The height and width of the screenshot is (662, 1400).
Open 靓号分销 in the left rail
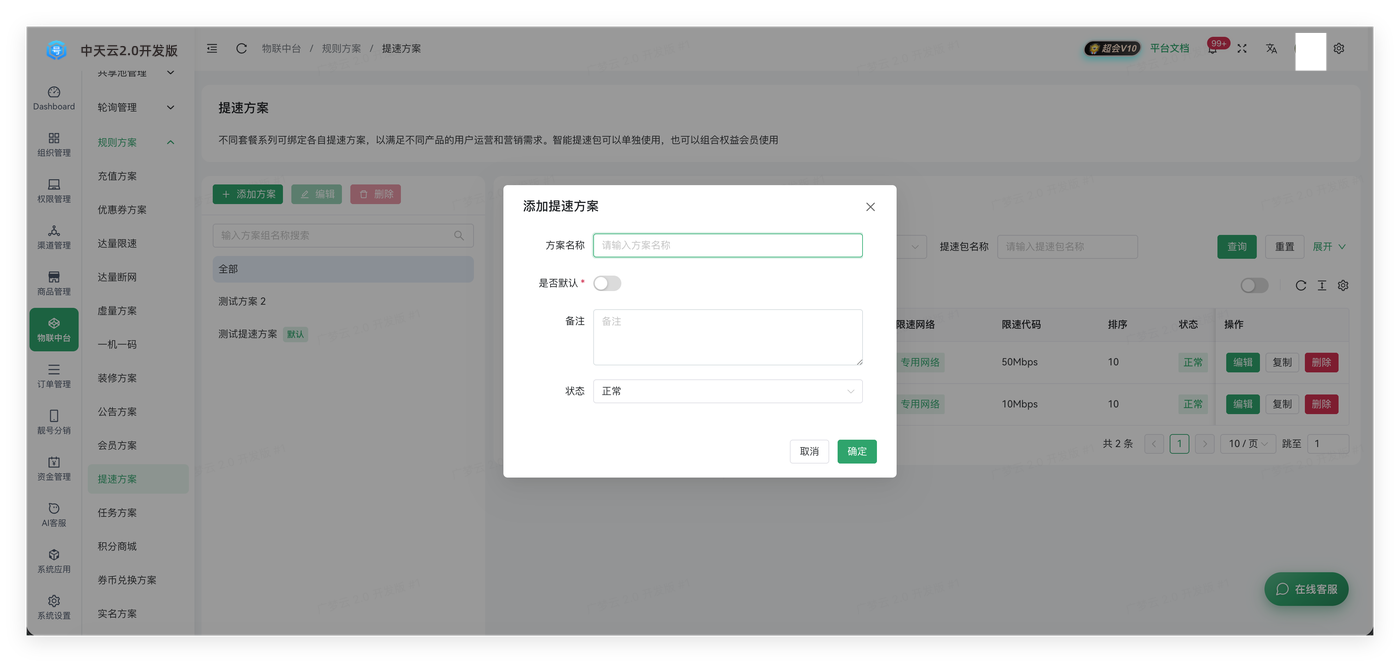click(x=54, y=422)
